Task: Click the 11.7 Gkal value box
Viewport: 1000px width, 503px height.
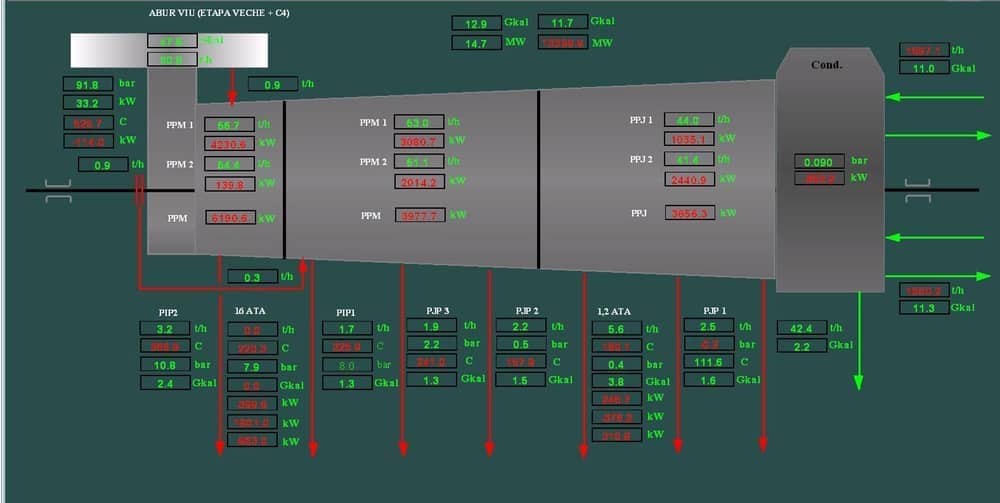Action: pos(562,22)
